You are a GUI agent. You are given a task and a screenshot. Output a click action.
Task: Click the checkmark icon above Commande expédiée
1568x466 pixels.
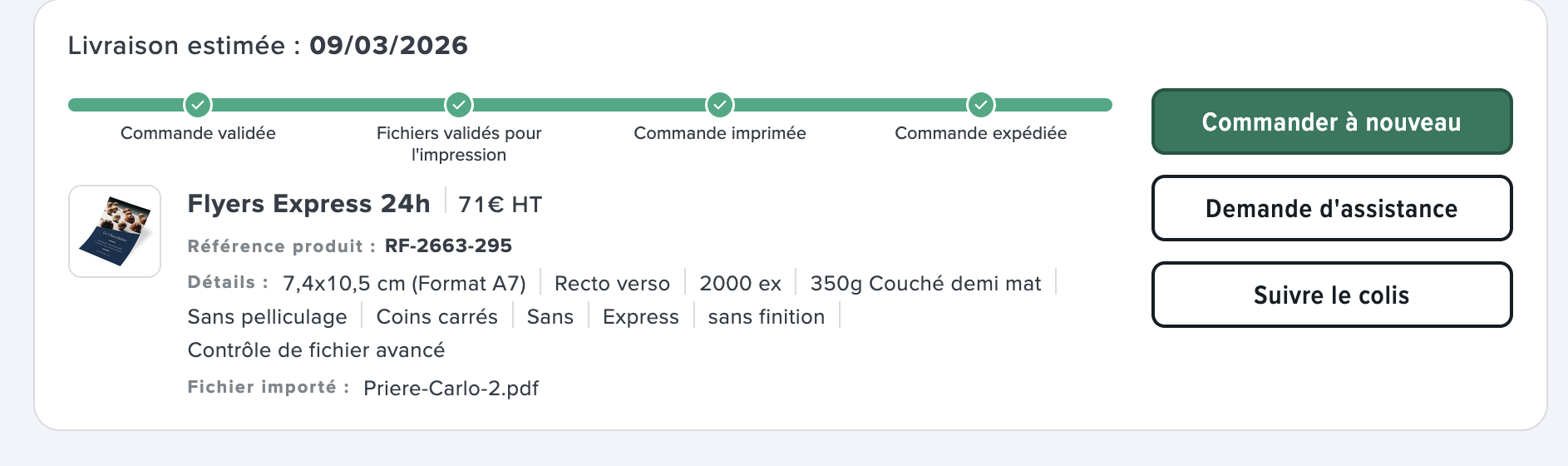point(981,105)
